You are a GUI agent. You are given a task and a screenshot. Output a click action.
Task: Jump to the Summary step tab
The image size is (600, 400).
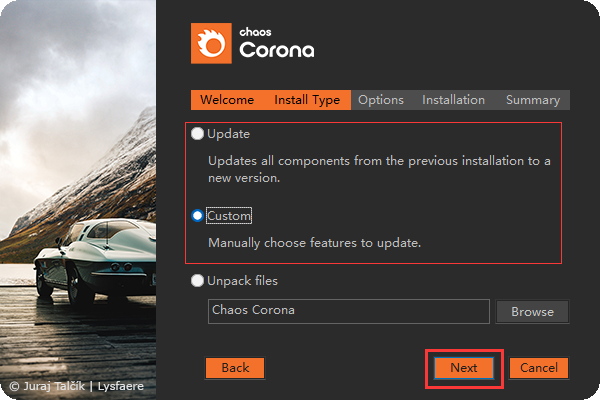tap(532, 100)
